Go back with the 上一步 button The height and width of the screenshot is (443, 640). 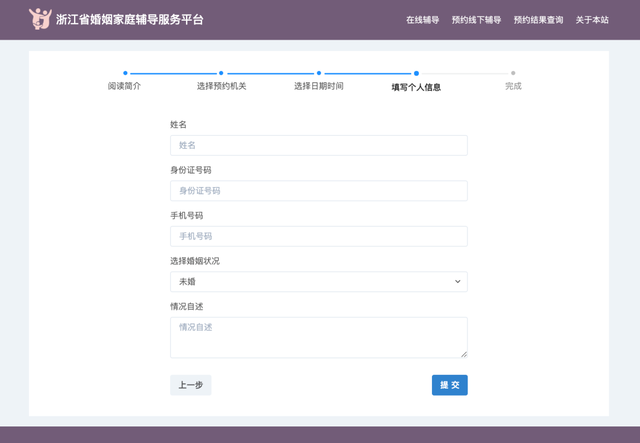click(191, 385)
